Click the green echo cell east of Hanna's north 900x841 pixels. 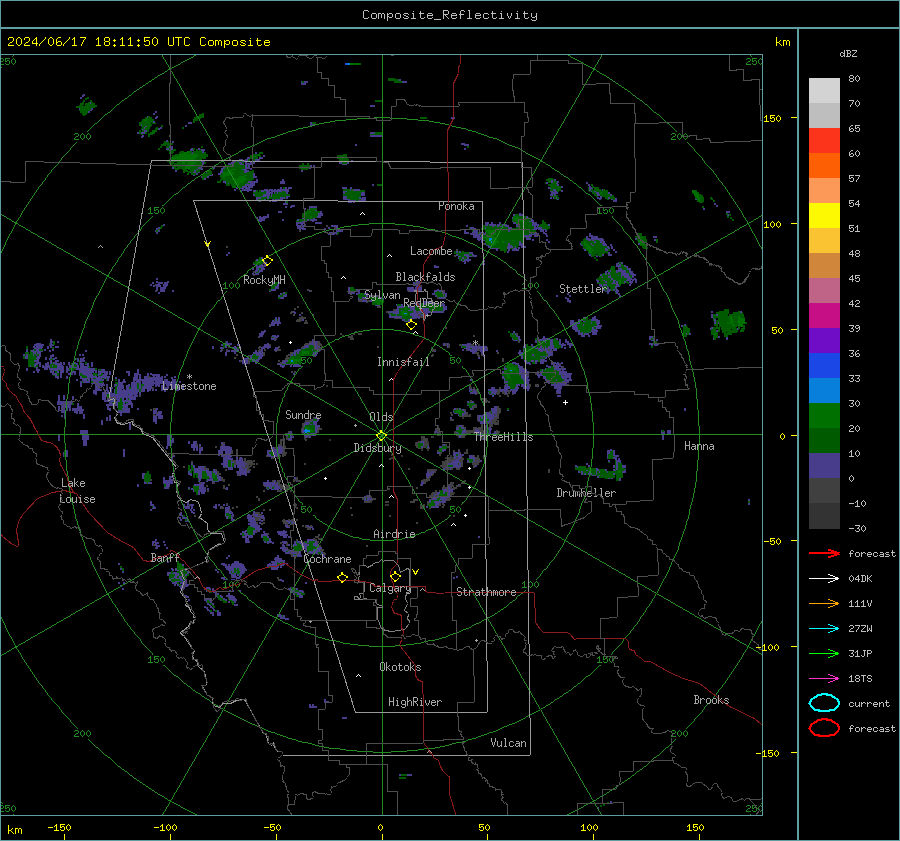(728, 323)
